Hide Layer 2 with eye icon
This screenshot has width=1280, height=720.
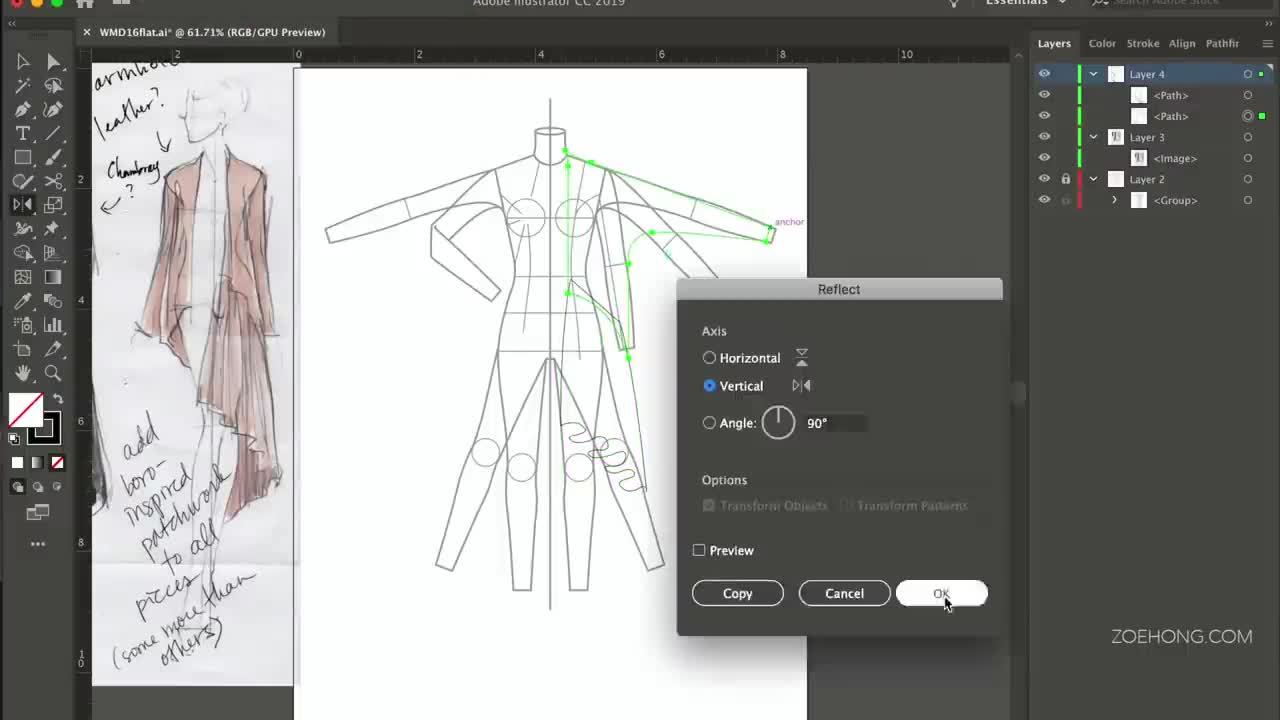[1044, 179]
